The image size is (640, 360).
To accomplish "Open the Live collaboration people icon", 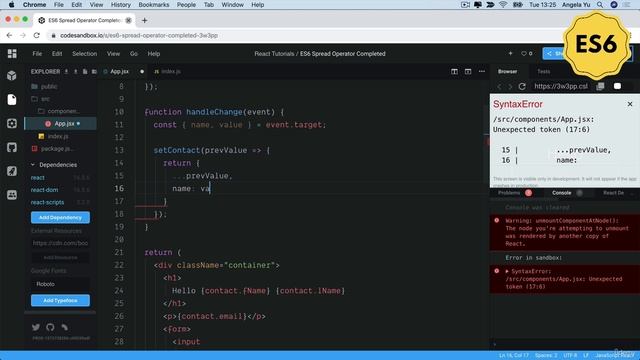I will click(12, 195).
